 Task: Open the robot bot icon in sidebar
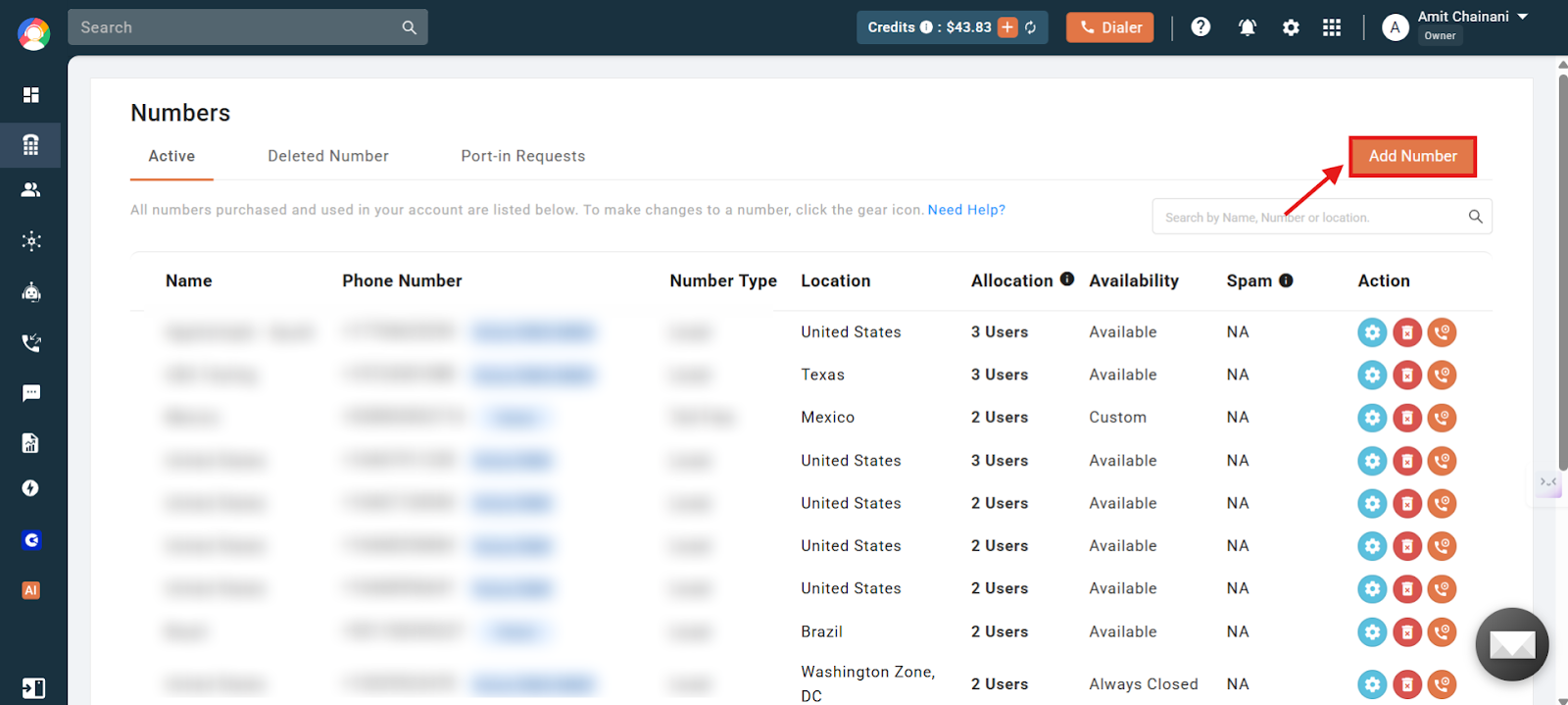click(31, 292)
